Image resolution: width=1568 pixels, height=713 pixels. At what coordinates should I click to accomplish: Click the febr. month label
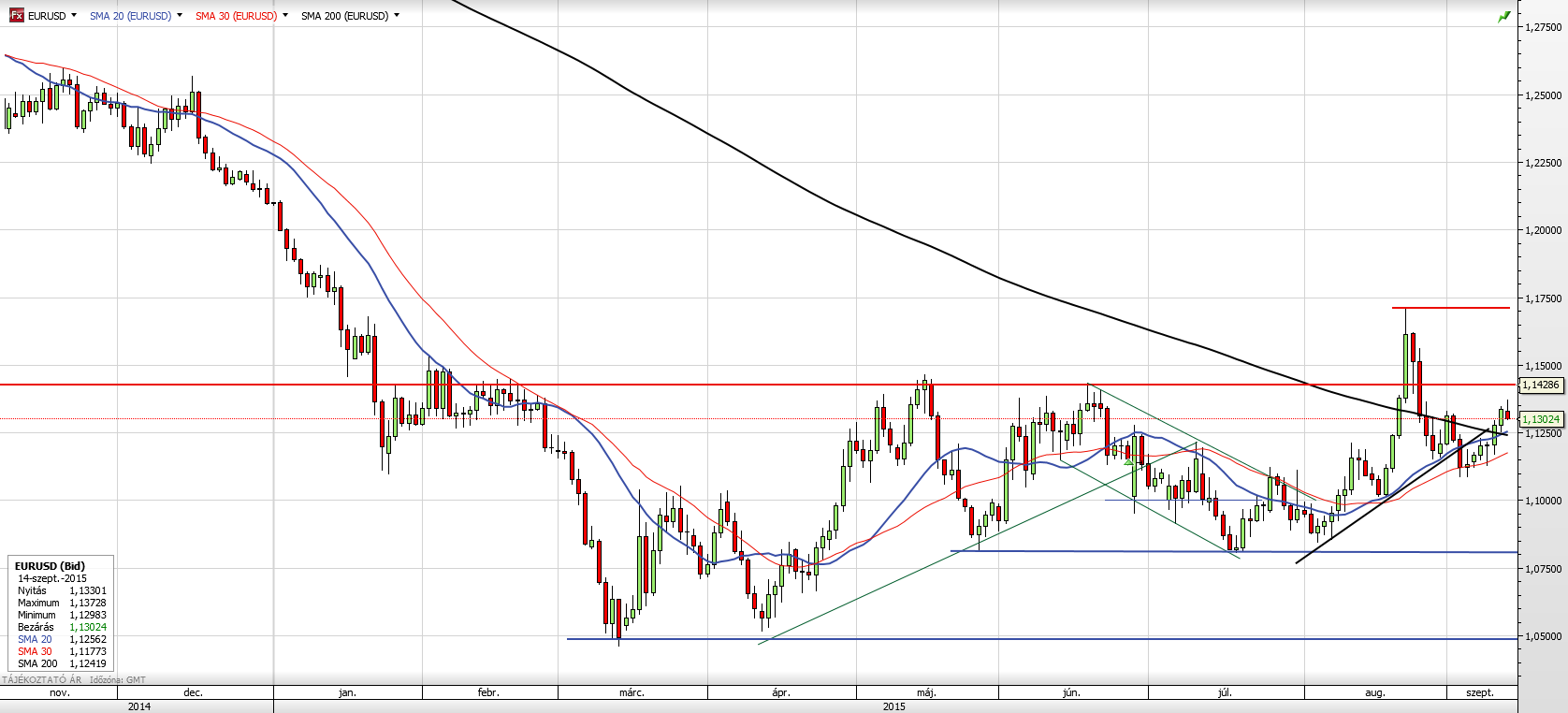point(488,692)
